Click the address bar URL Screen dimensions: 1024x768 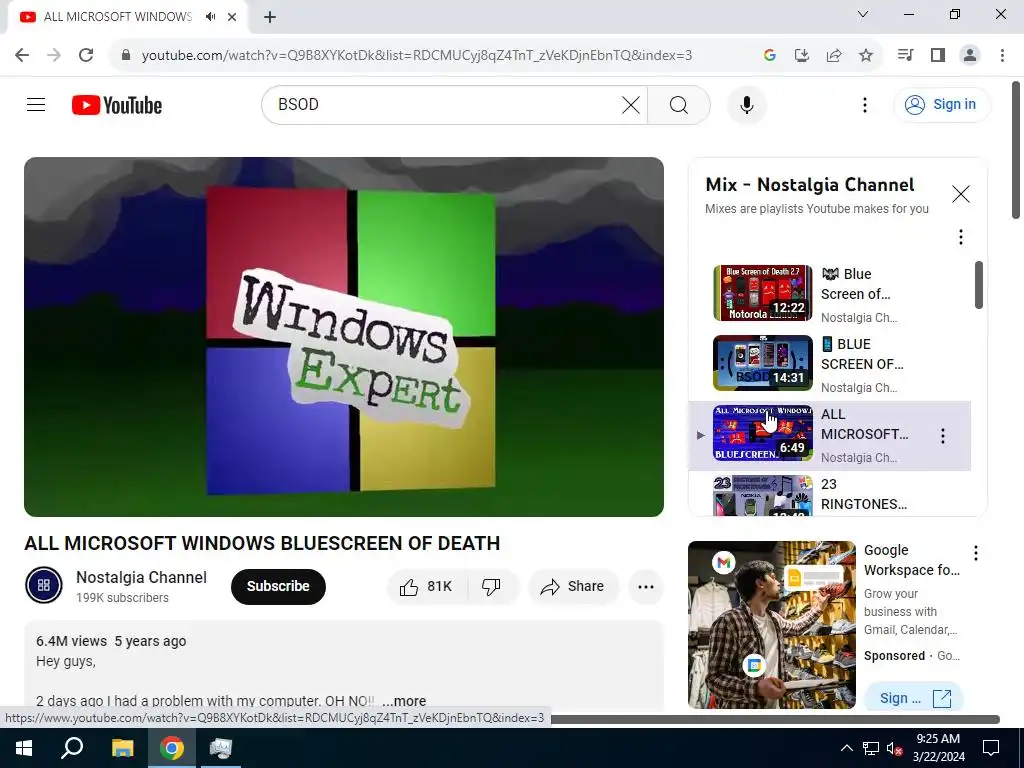point(417,55)
